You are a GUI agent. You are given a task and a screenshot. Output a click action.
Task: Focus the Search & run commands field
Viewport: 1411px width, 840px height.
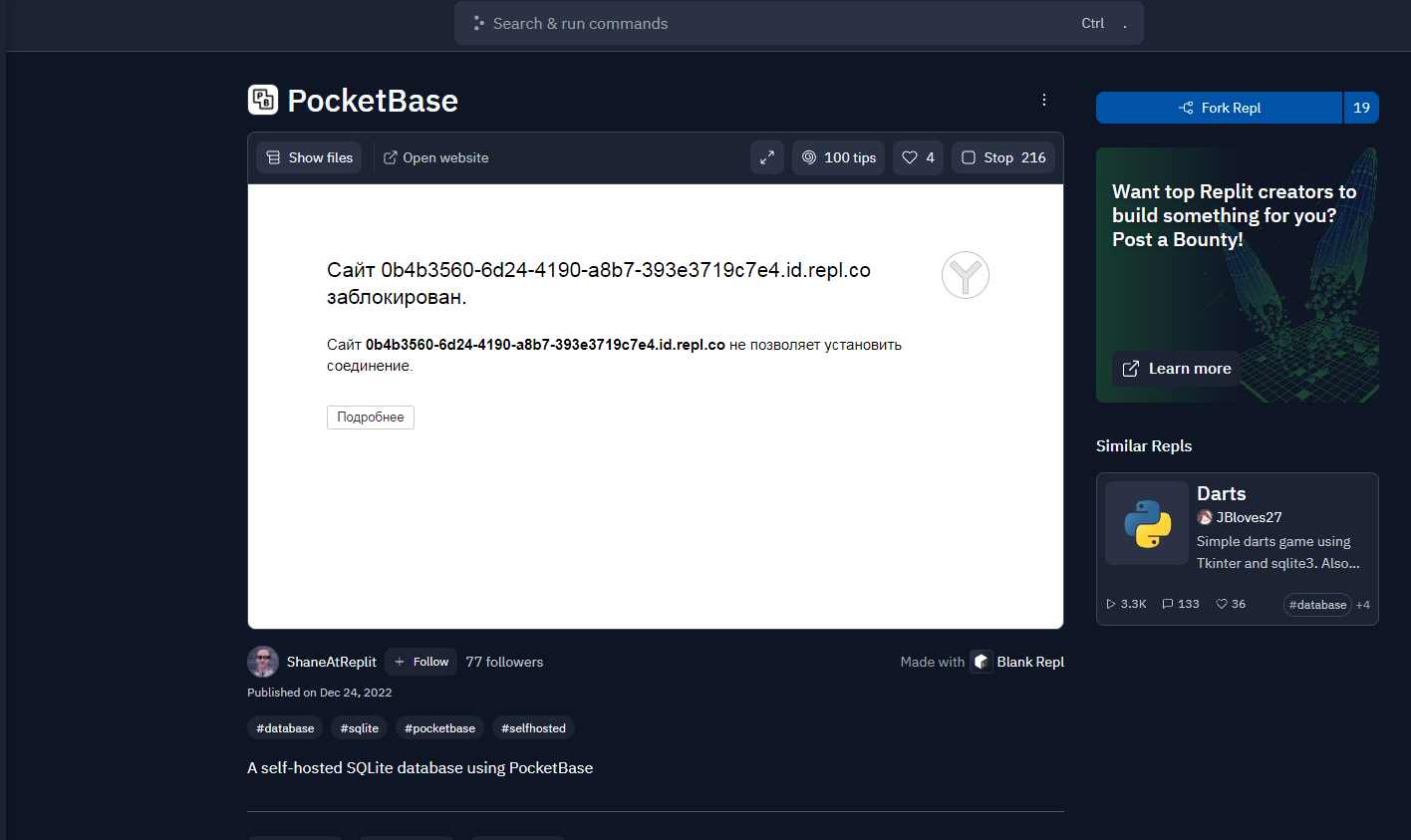click(799, 23)
